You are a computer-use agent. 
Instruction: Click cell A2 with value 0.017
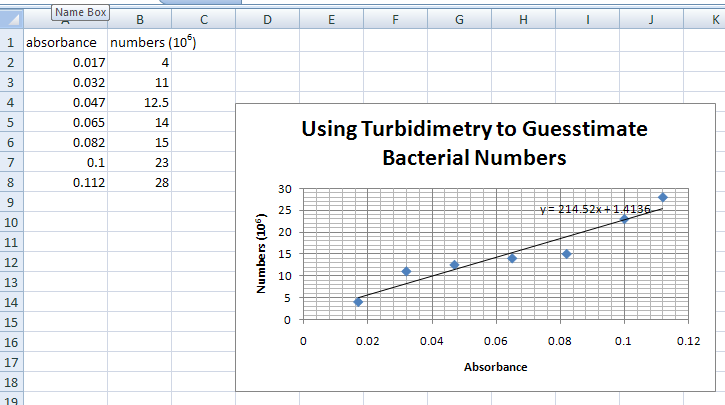tap(62, 63)
